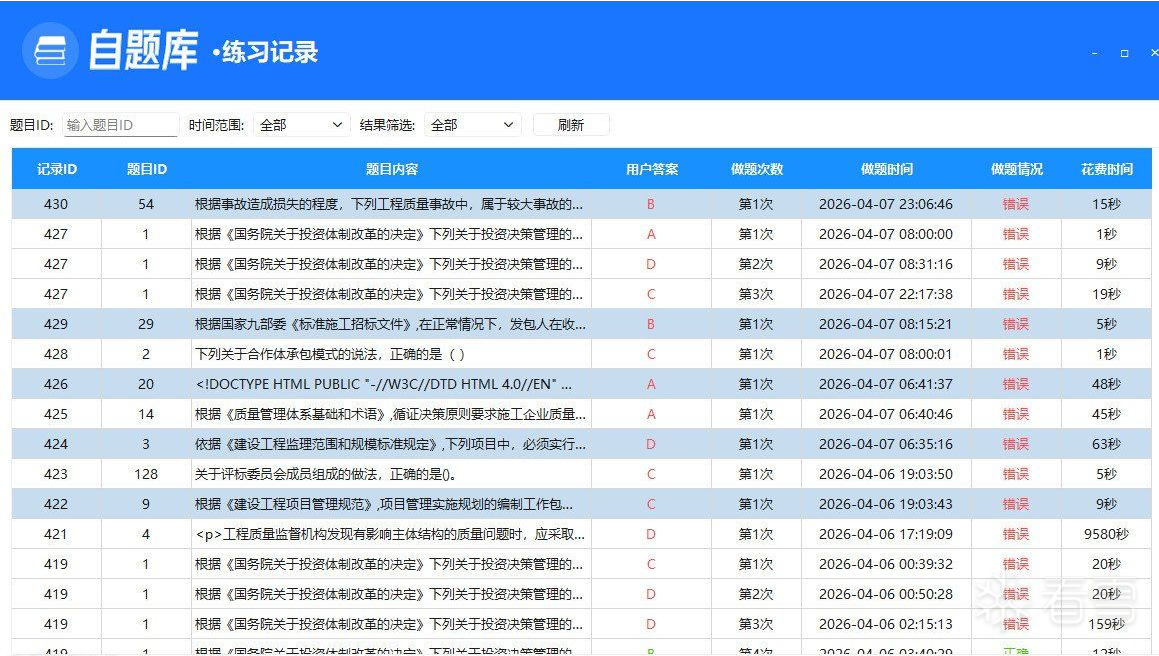Click the 用户答案 column header
This screenshot has height=656, width=1159.
pos(651,169)
